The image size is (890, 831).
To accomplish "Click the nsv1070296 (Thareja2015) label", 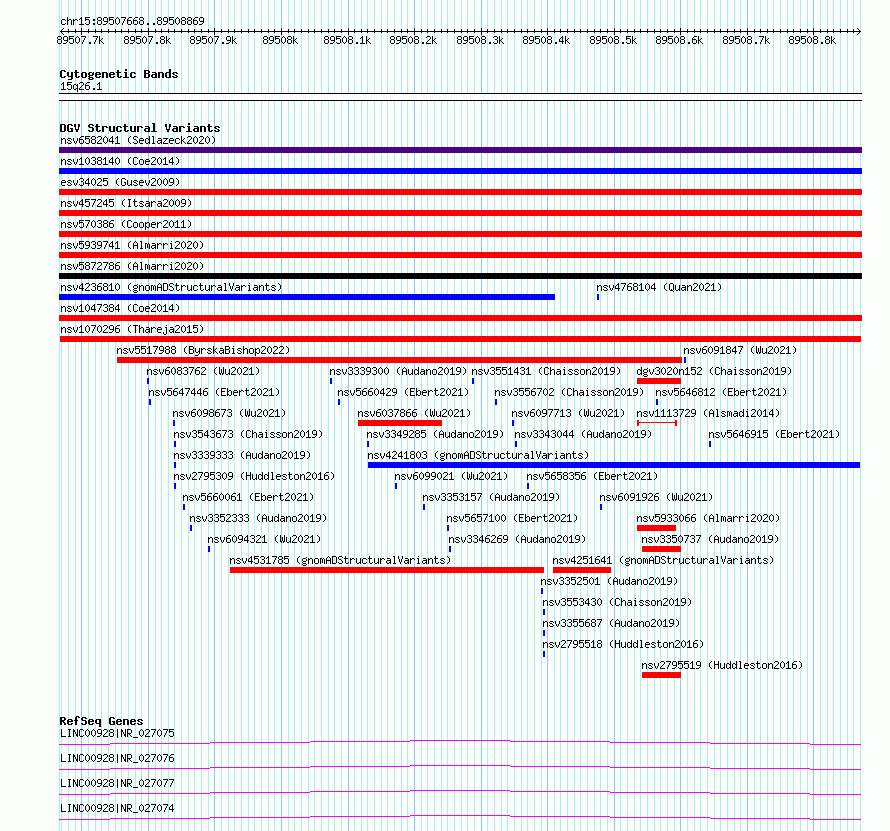I will point(132,329).
